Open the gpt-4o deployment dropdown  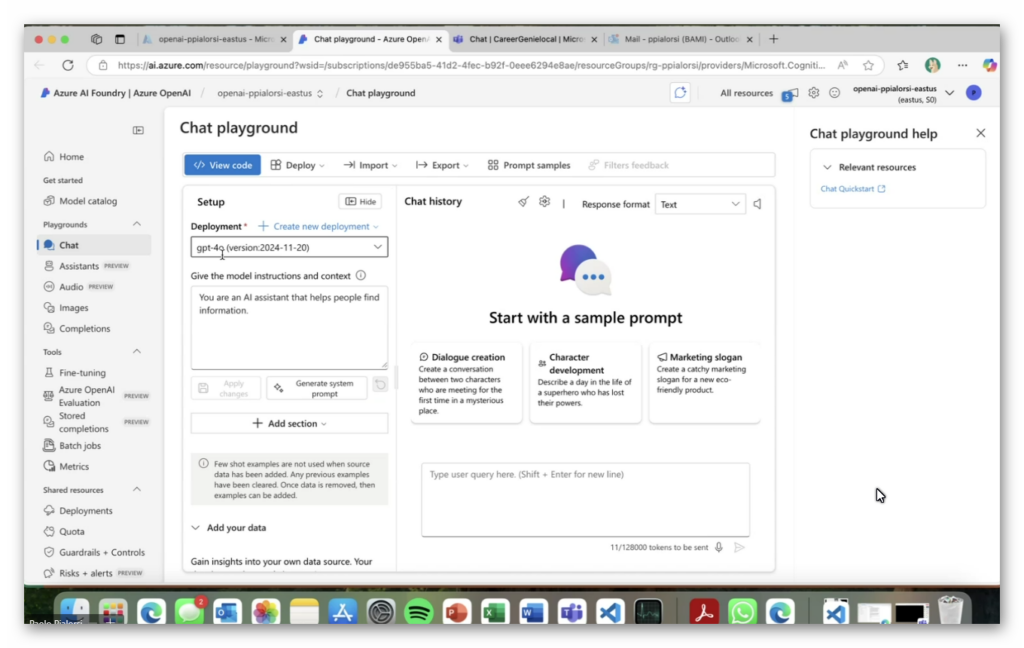289,248
